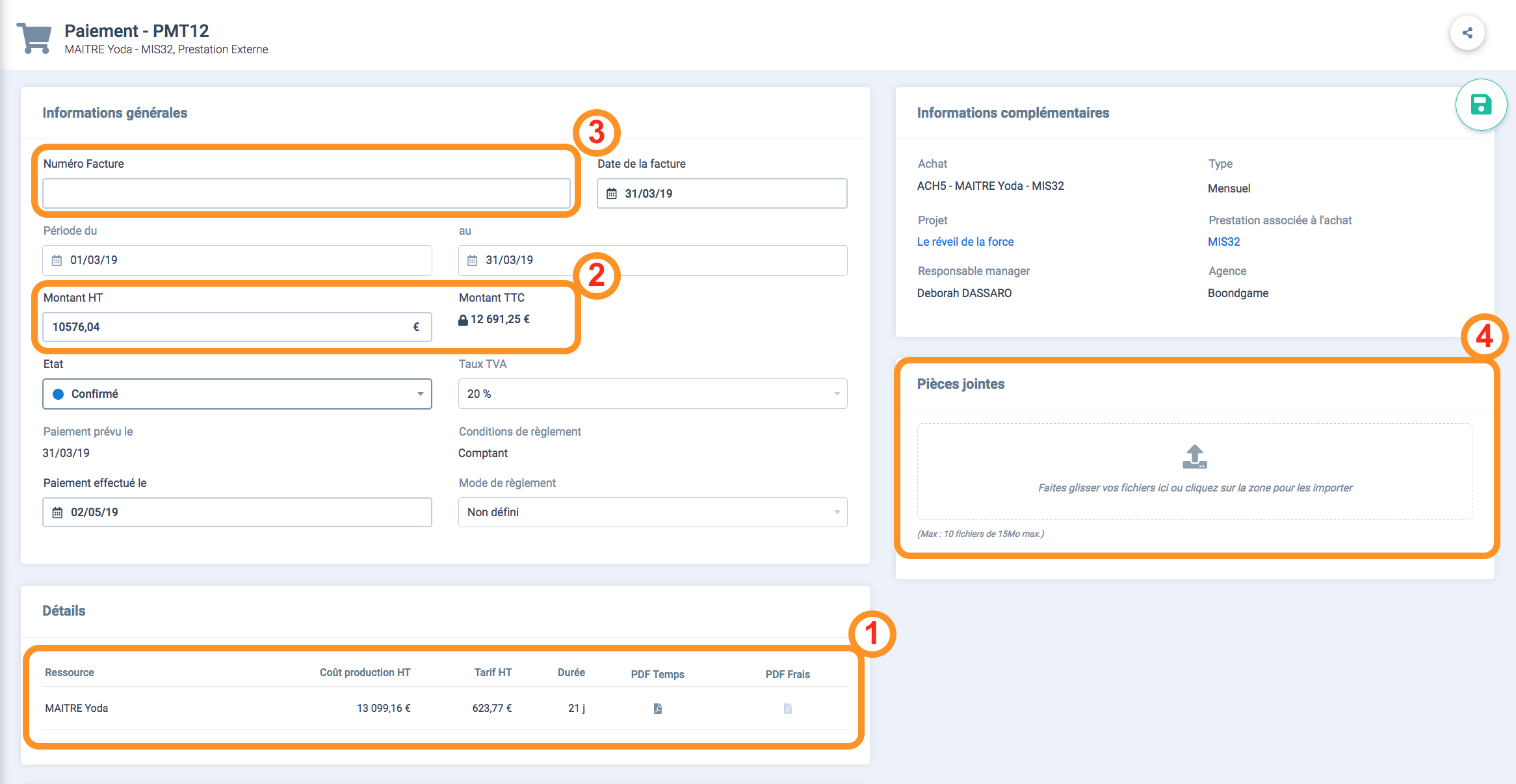The image size is (1516, 784).
Task: Click the Détails section heading
Action: 64,611
